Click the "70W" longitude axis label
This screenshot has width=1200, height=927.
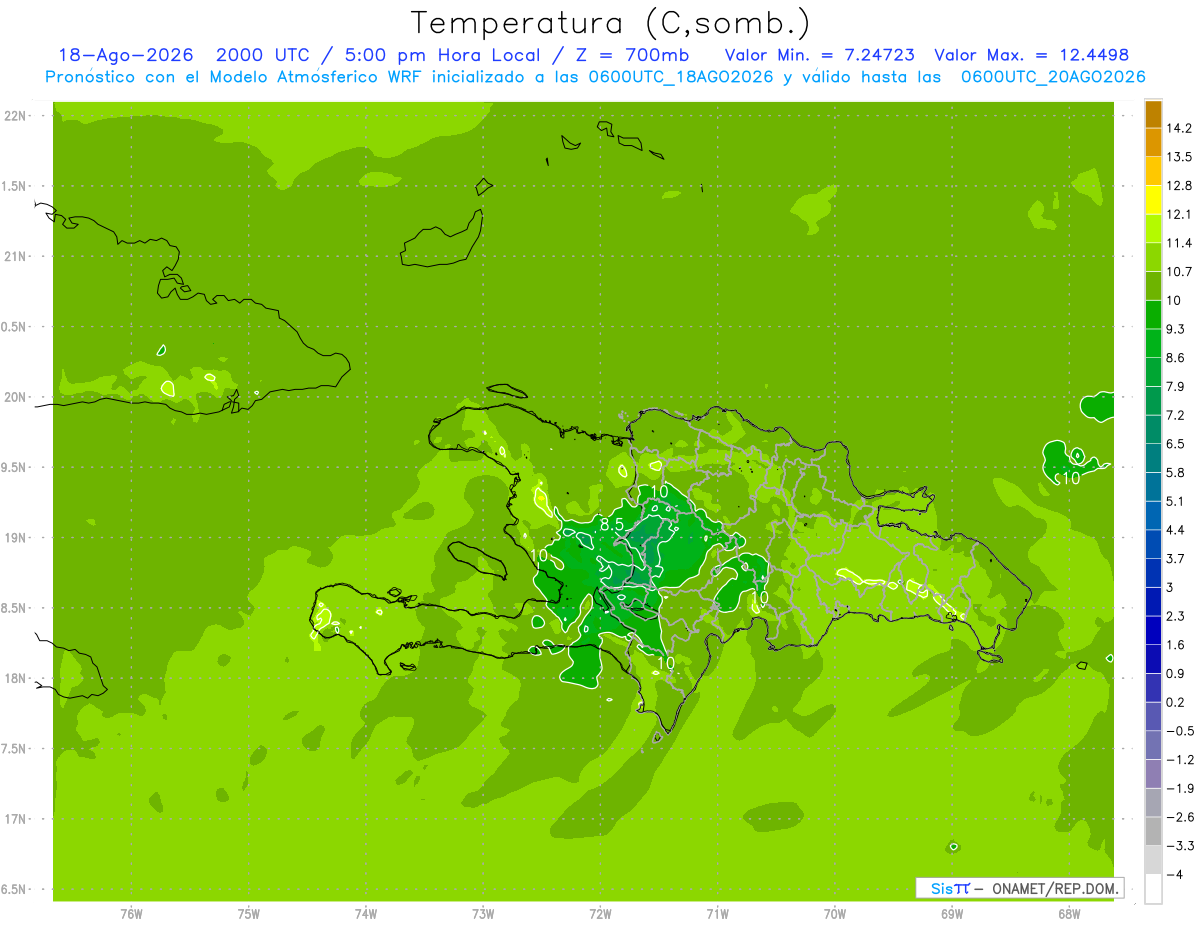click(x=835, y=913)
